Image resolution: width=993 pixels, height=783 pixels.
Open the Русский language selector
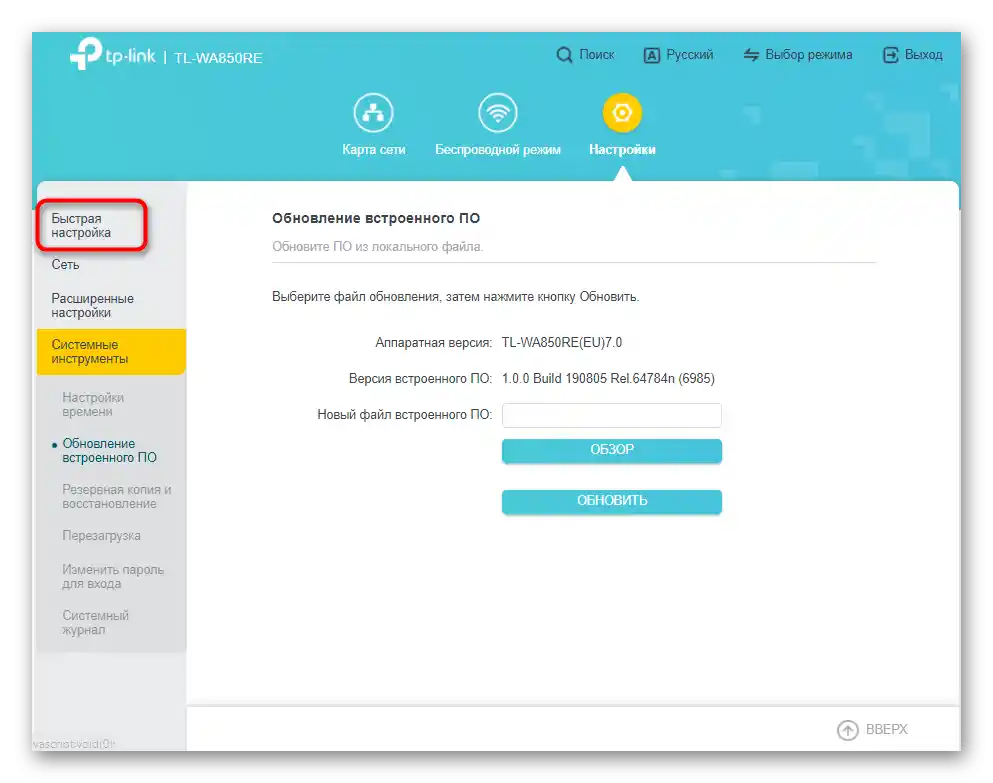point(689,55)
